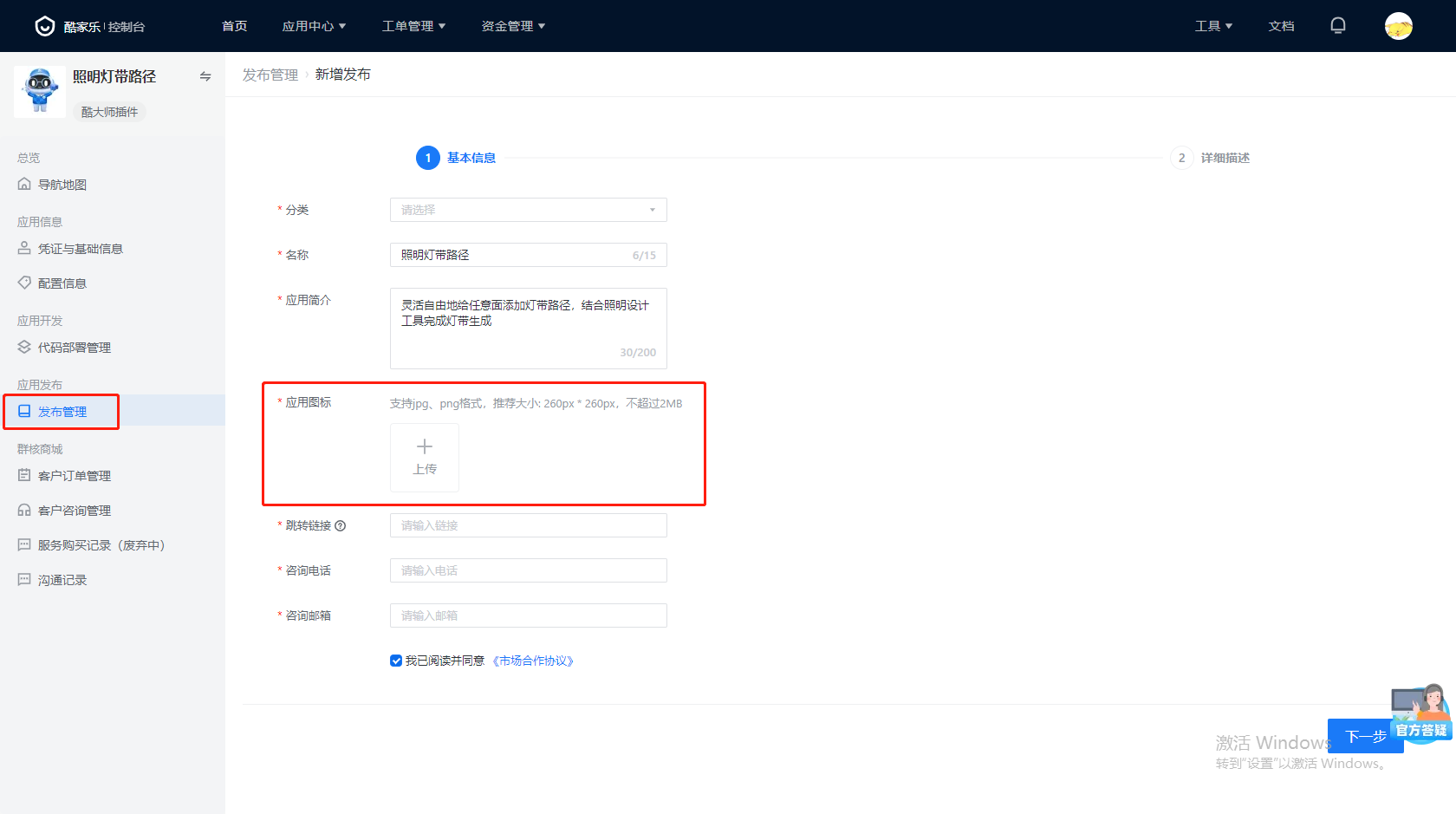
Task: Click the 导航地图 home icon
Action: pyautogui.click(x=24, y=184)
